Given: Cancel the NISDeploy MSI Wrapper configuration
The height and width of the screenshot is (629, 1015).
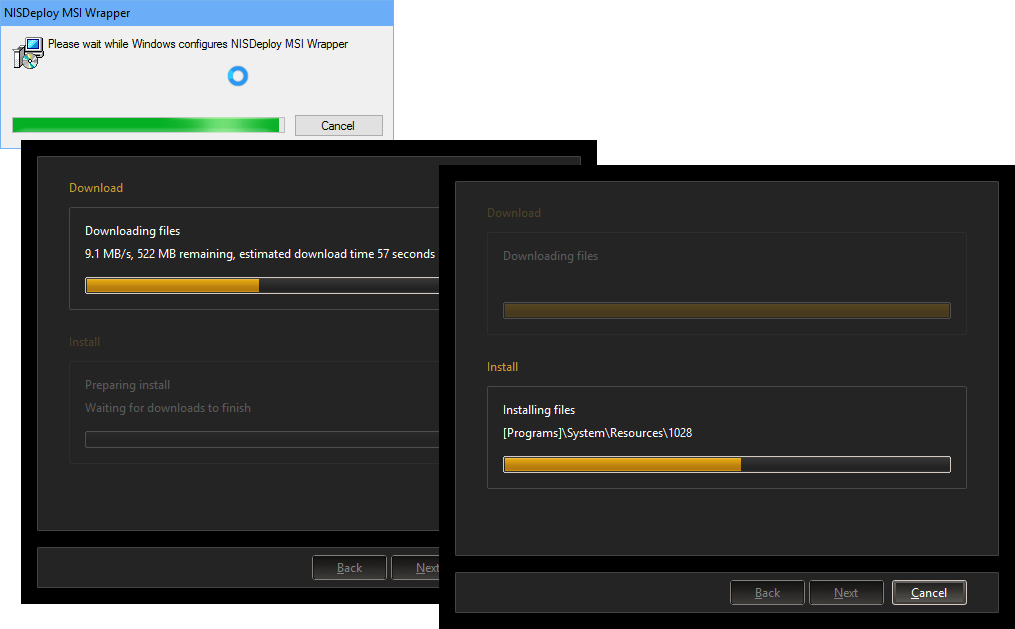Looking at the screenshot, I should (338, 125).
